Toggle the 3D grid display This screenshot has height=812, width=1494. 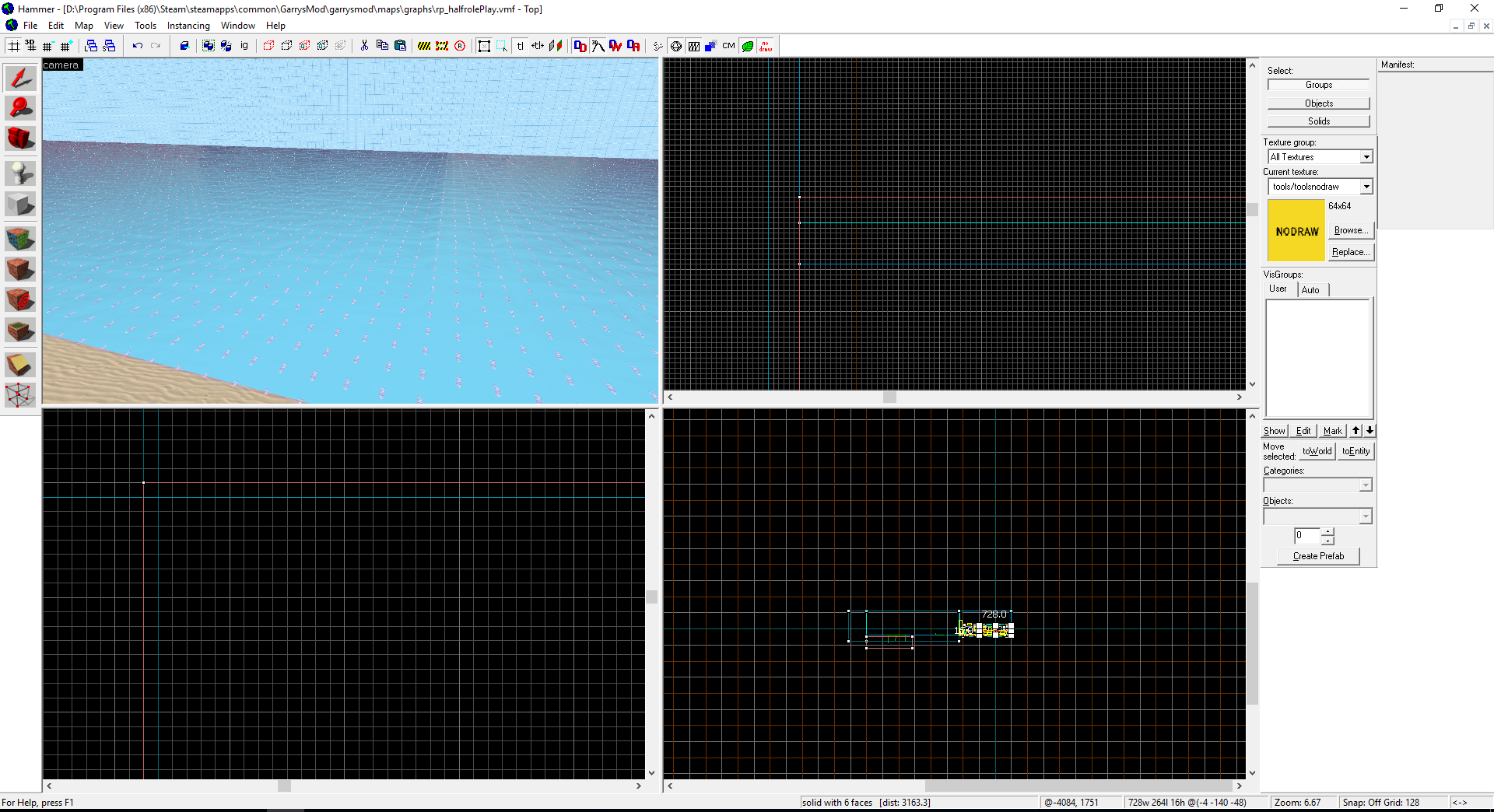click(30, 46)
